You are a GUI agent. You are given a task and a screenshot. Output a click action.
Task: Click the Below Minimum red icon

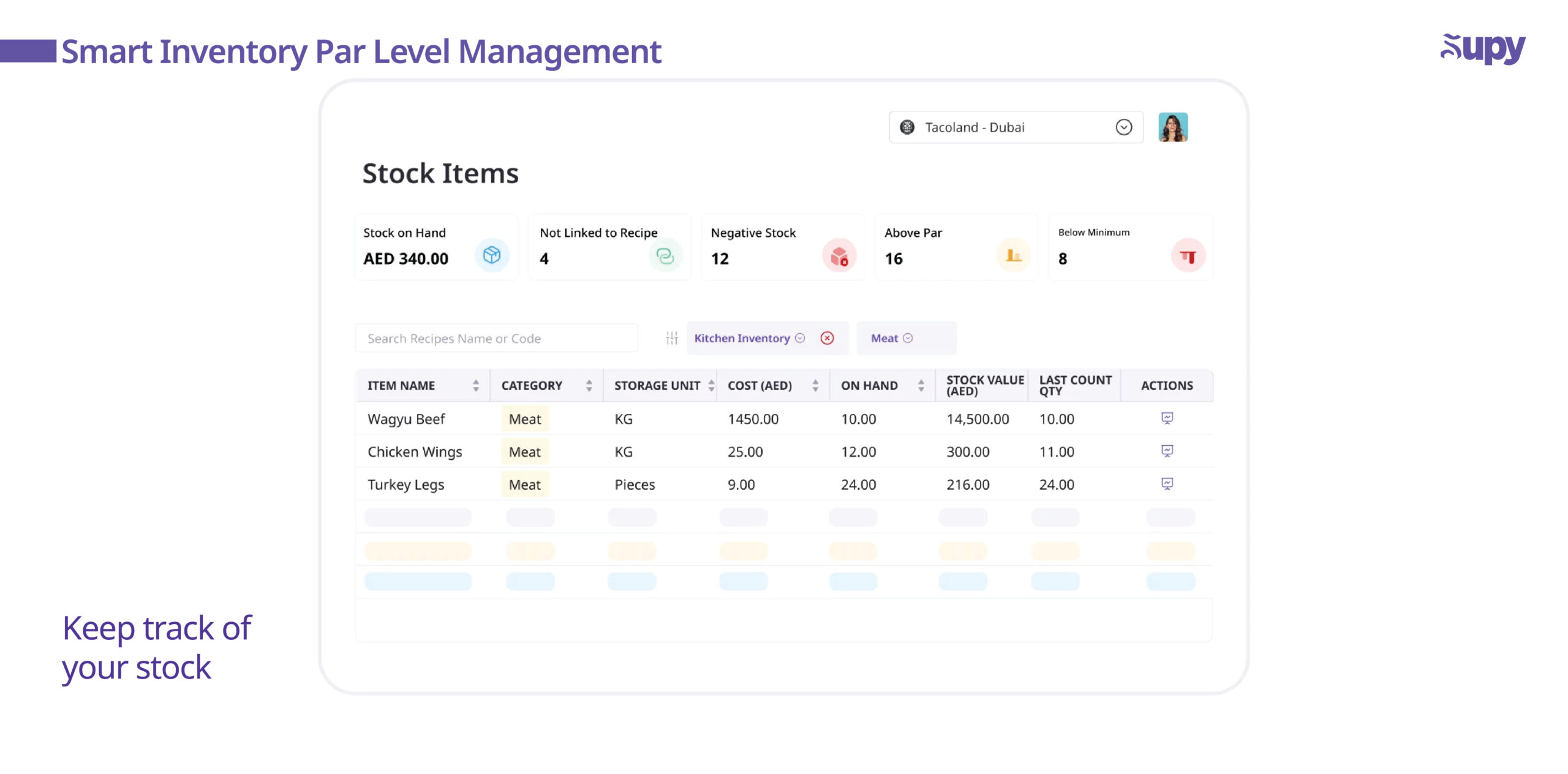click(x=1188, y=255)
